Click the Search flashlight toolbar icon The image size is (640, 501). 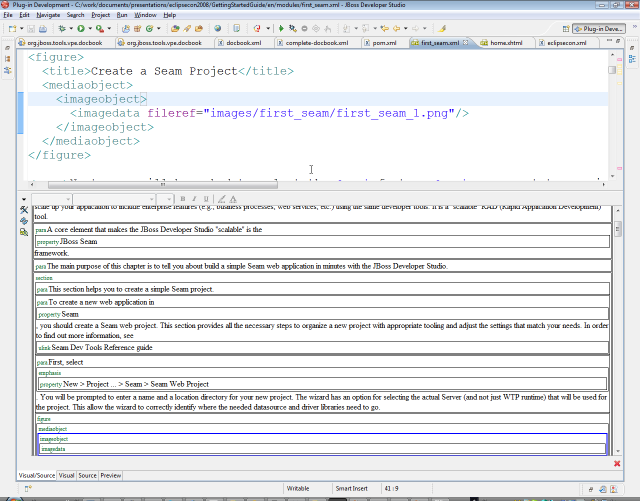click(187, 29)
